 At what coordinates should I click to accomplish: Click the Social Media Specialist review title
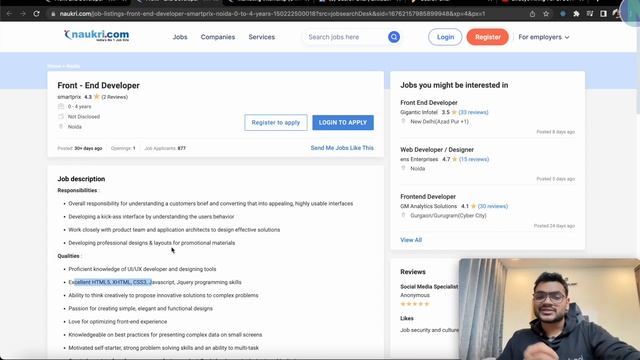coord(429,287)
